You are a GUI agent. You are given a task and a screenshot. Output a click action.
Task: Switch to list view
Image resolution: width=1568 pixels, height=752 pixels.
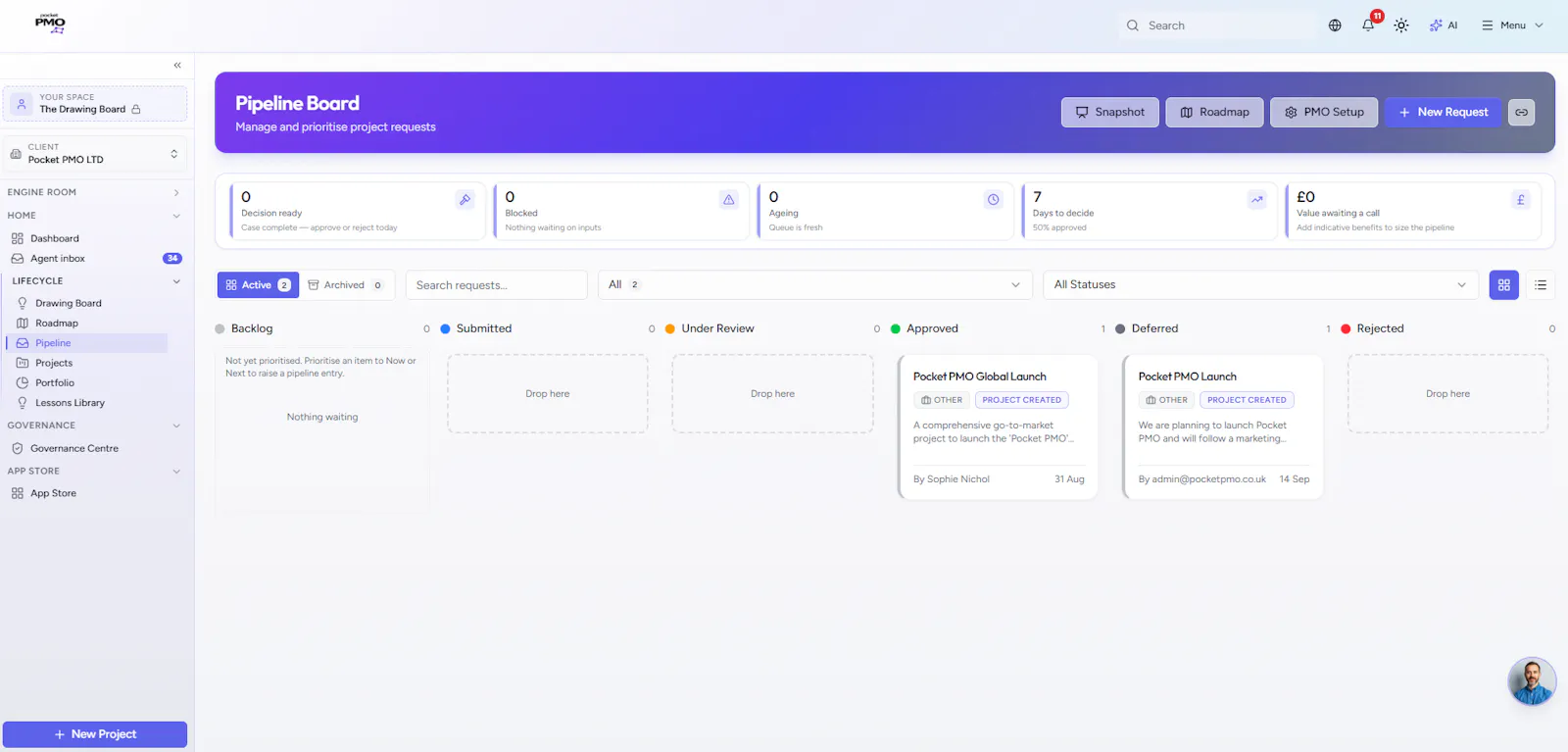pyautogui.click(x=1541, y=285)
